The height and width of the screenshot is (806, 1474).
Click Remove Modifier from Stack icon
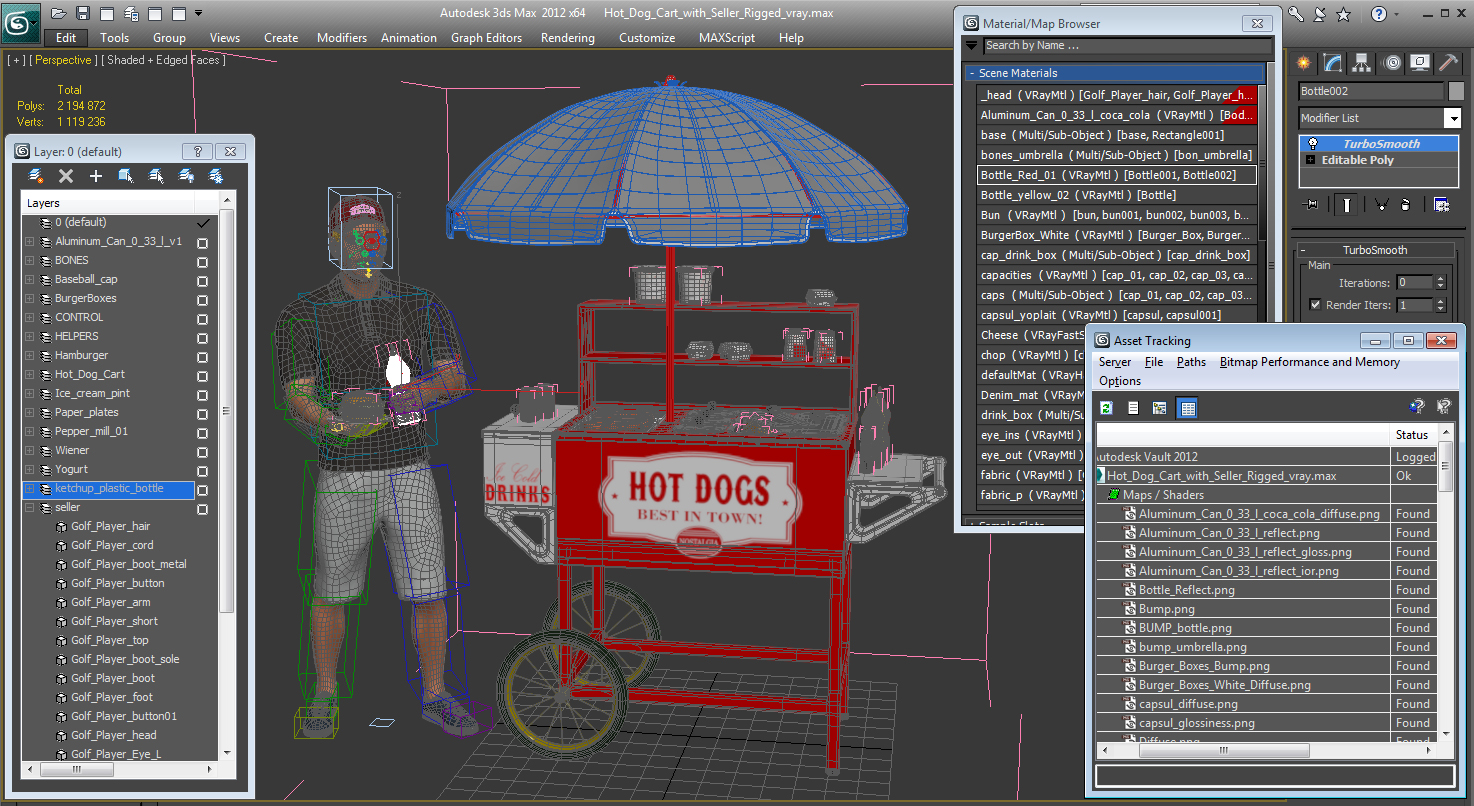(x=1405, y=204)
